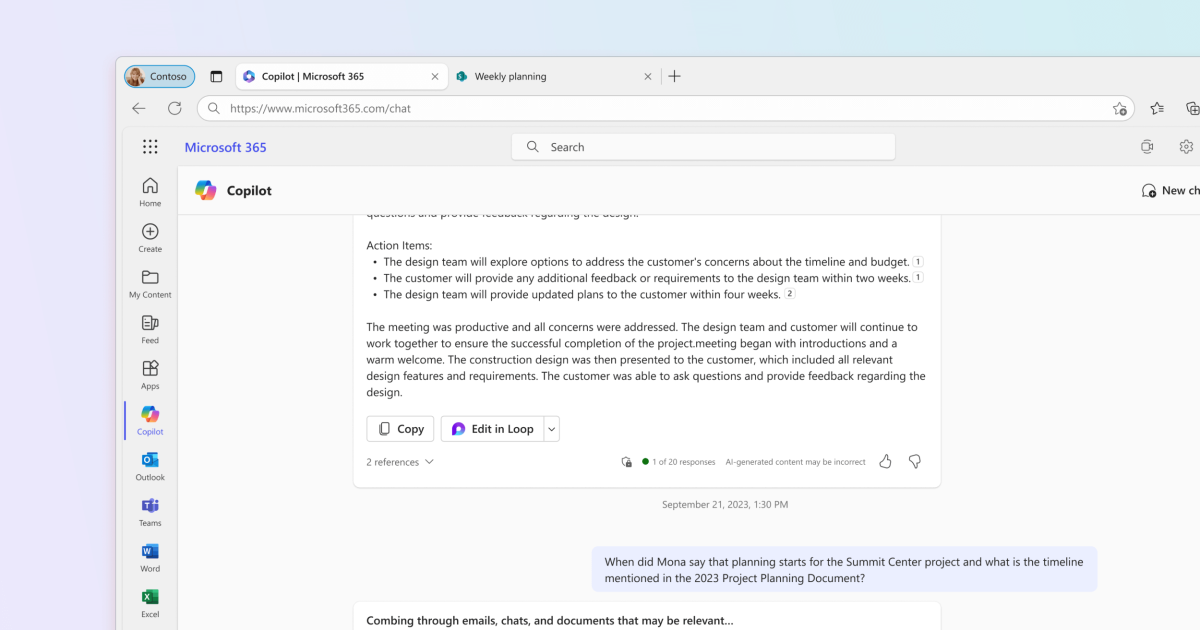Click the browser back arrow

(139, 108)
